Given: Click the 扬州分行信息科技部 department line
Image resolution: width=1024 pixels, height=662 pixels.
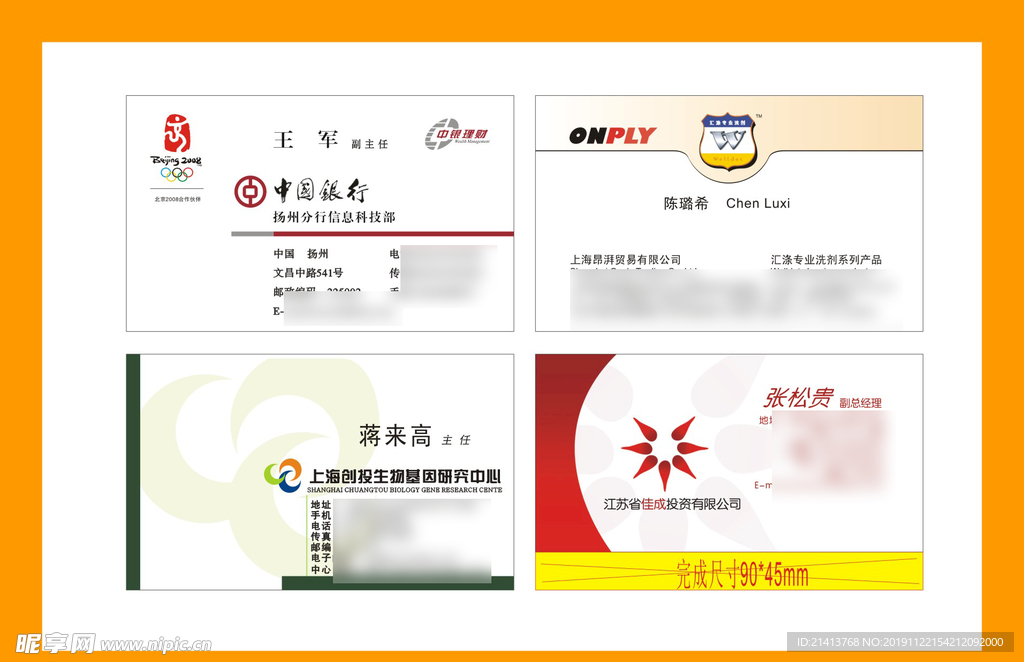Looking at the screenshot, I should [334, 217].
